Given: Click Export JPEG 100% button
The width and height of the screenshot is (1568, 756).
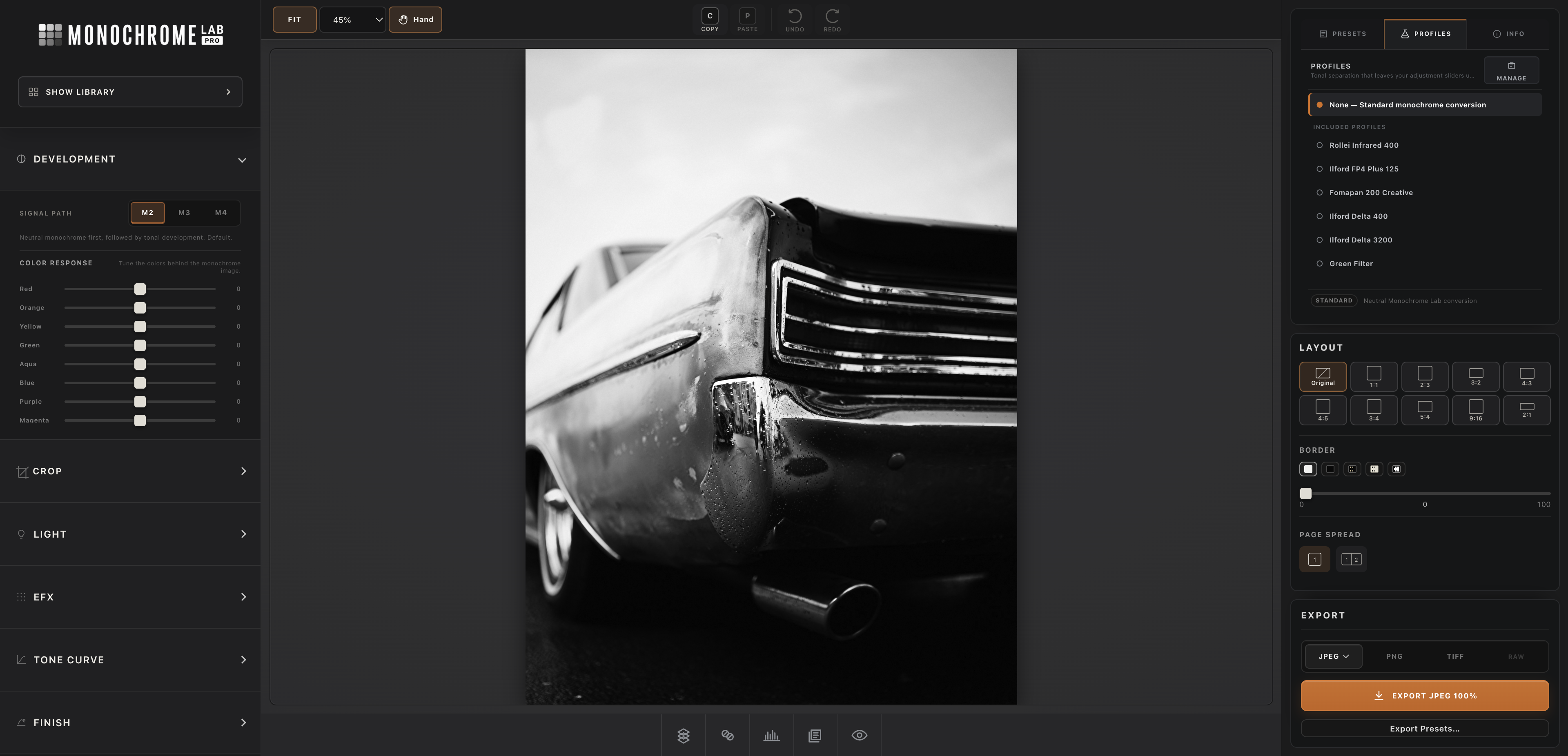Looking at the screenshot, I should 1424,696.
